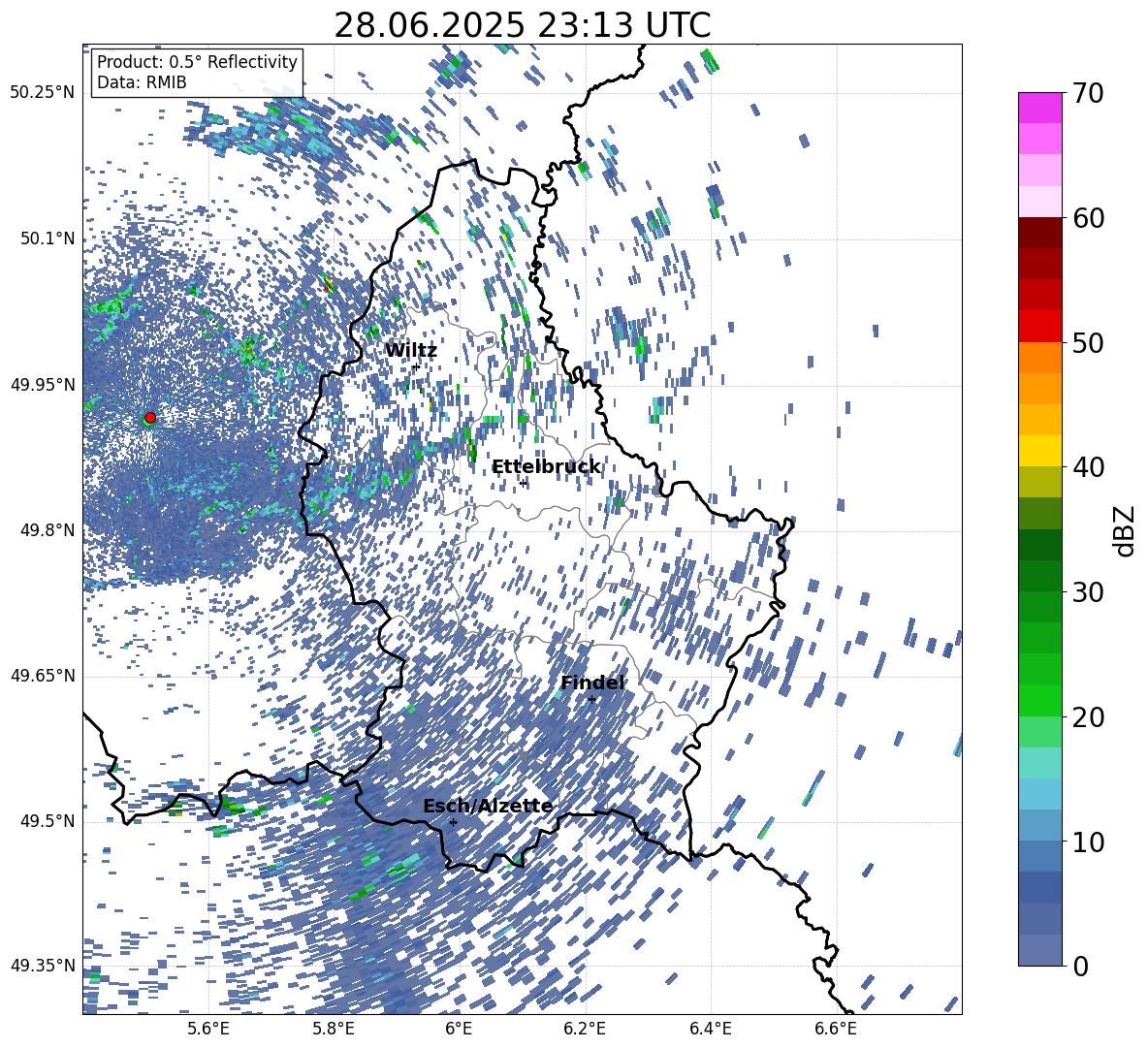Click the 6.4°E longitude label

point(710,1029)
